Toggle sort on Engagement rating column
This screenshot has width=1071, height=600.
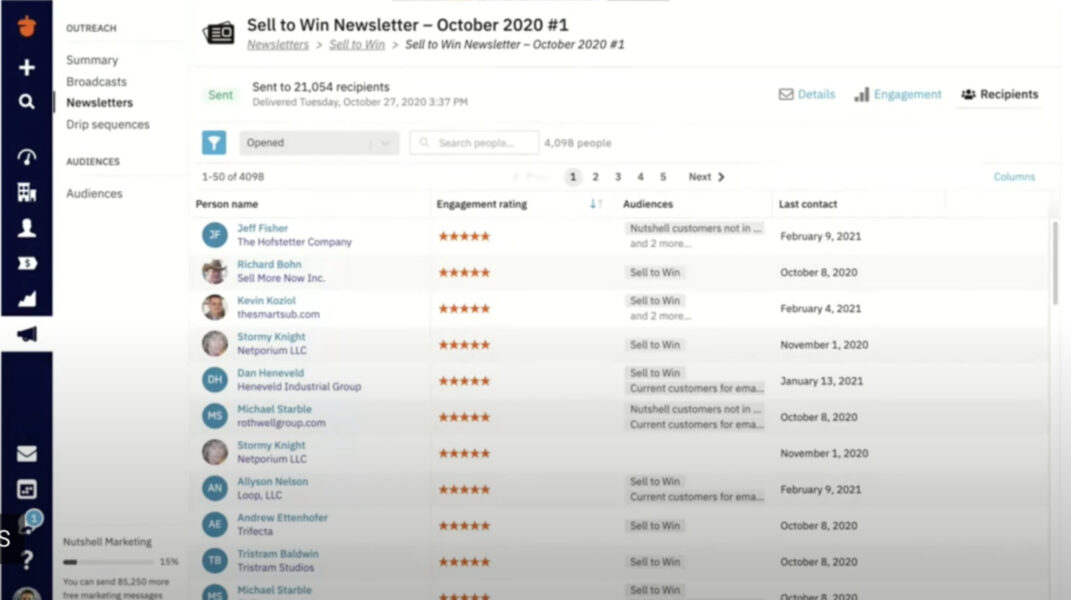click(x=596, y=204)
